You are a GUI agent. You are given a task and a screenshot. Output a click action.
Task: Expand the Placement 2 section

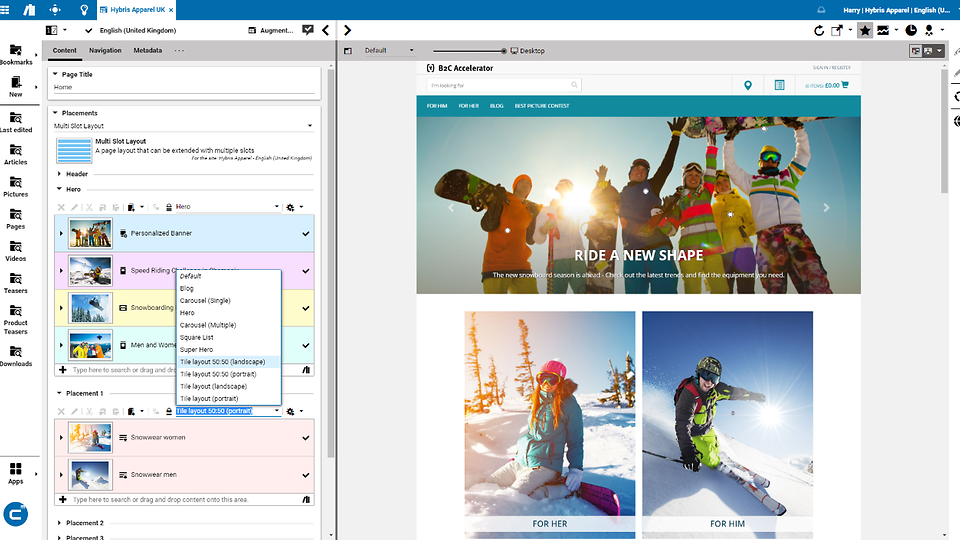(59, 523)
